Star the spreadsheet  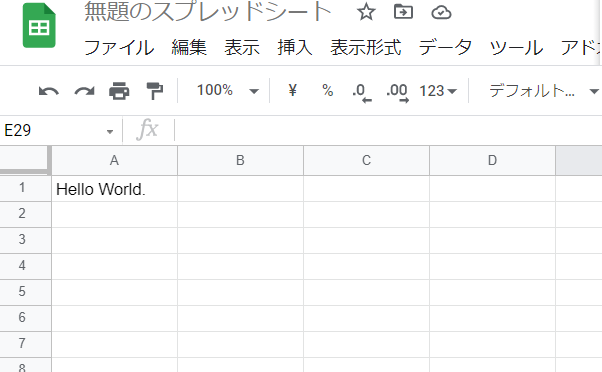coord(366,12)
